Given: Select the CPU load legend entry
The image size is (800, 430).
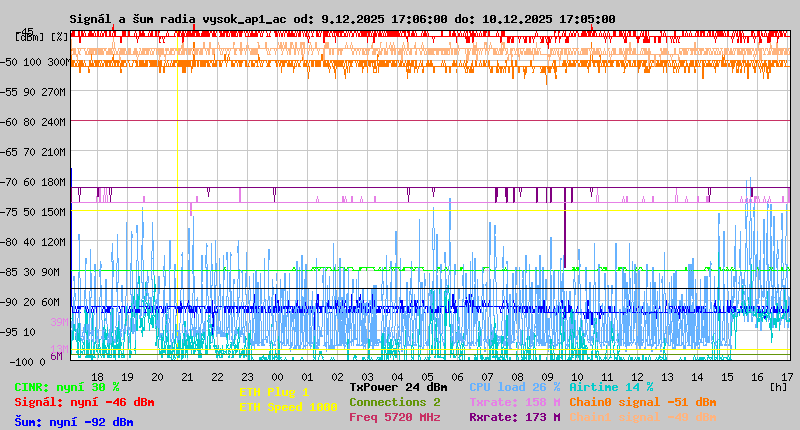Looking at the screenshot, I should coord(514,387).
